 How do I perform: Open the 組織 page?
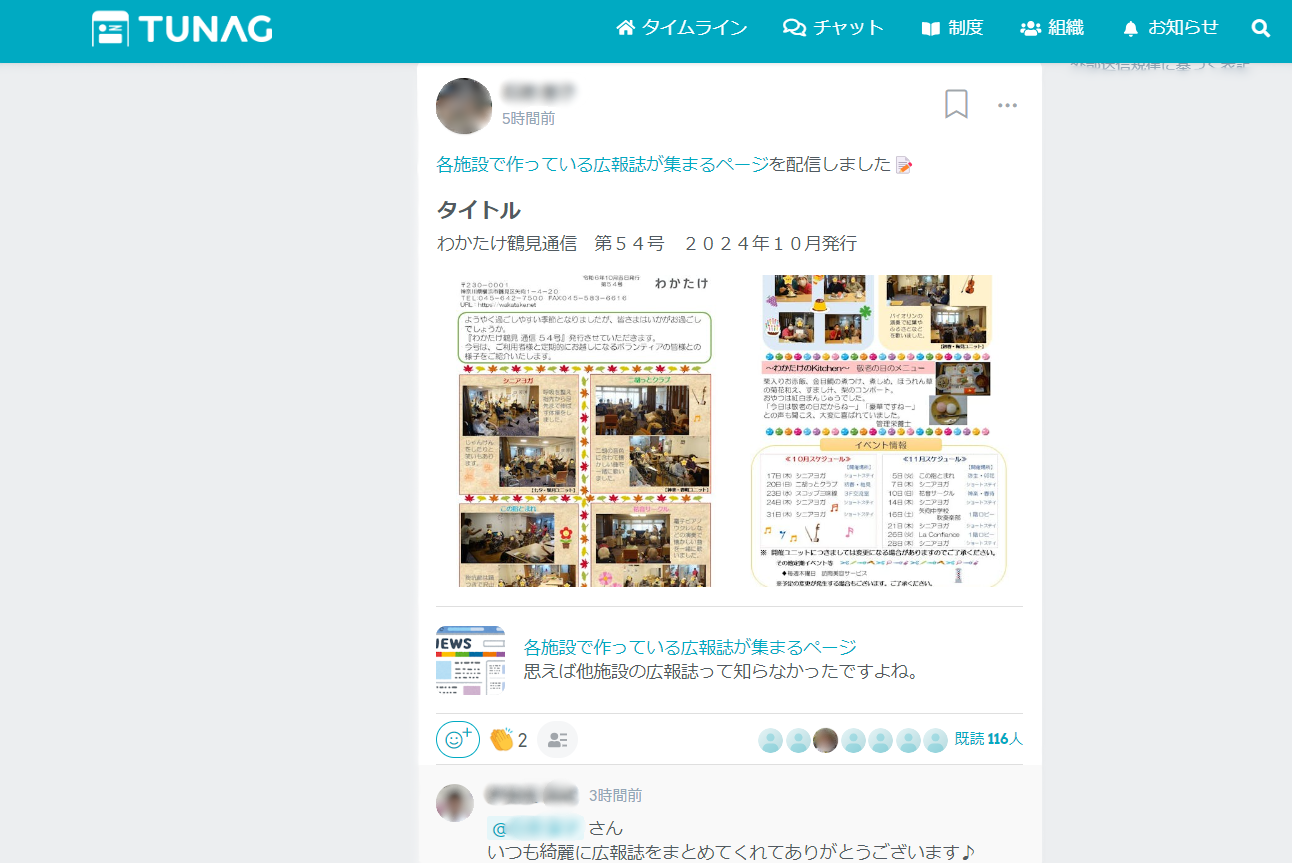tap(1051, 28)
